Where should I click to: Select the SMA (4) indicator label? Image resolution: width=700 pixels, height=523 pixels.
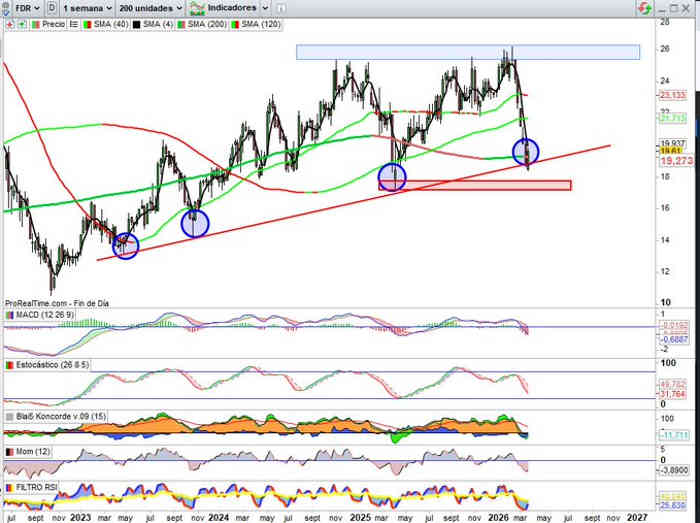click(153, 22)
